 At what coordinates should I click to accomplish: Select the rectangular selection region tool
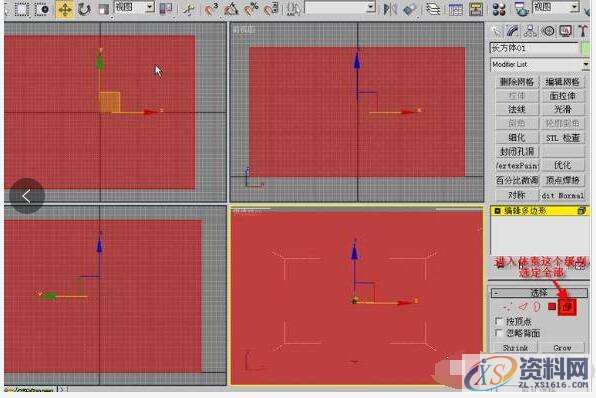[22, 9]
